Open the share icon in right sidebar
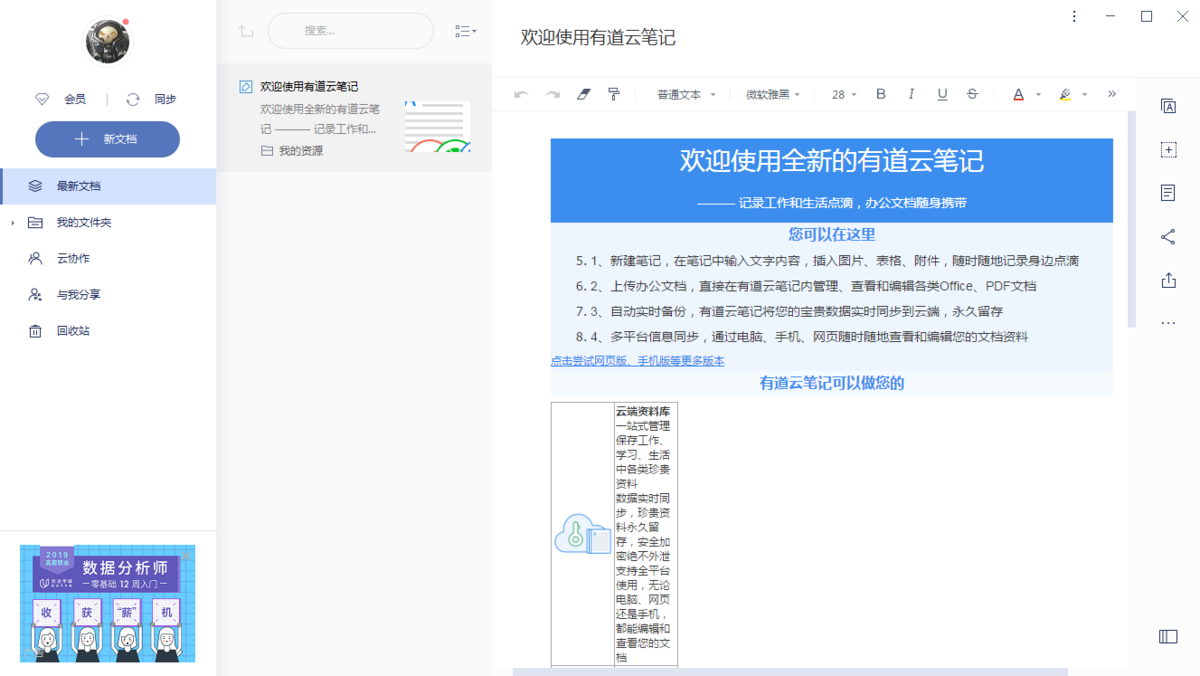1200x676 pixels. pyautogui.click(x=1167, y=237)
